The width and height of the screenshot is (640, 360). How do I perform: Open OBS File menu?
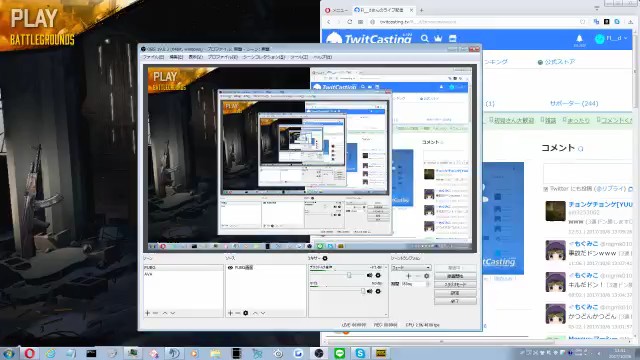pos(153,57)
